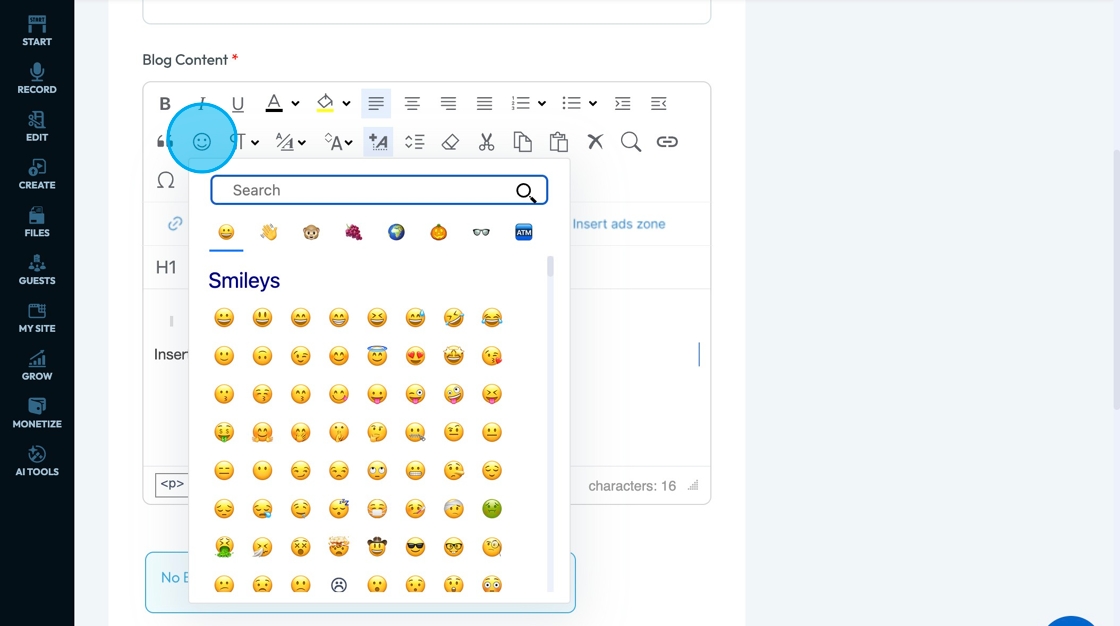Focus the emoji Search field
Screen dimensions: 1120x626
(379, 190)
